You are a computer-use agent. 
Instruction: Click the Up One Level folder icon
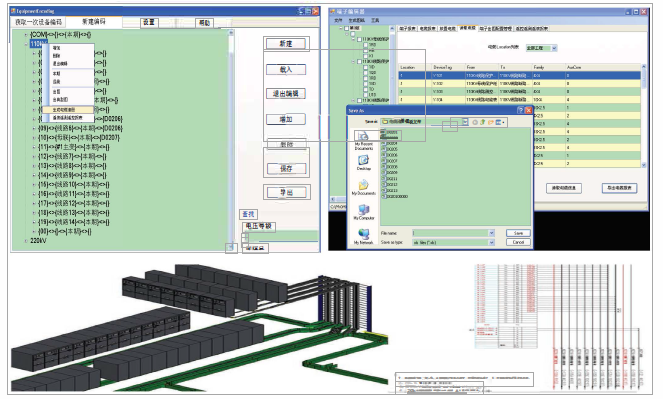(482, 122)
